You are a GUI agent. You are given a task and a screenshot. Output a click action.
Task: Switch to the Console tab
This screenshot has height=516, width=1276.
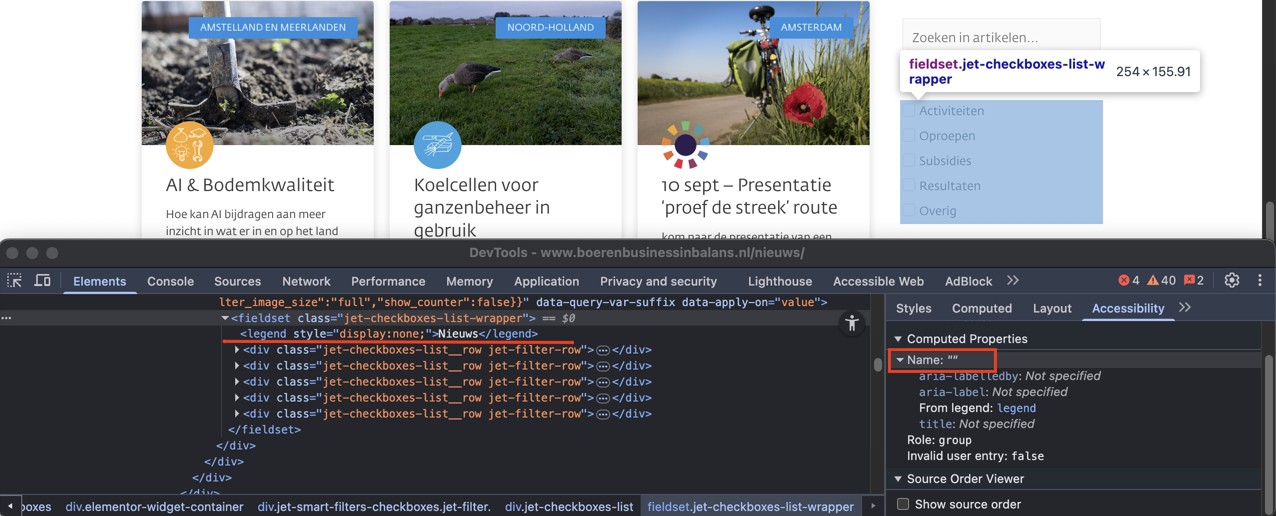point(170,282)
